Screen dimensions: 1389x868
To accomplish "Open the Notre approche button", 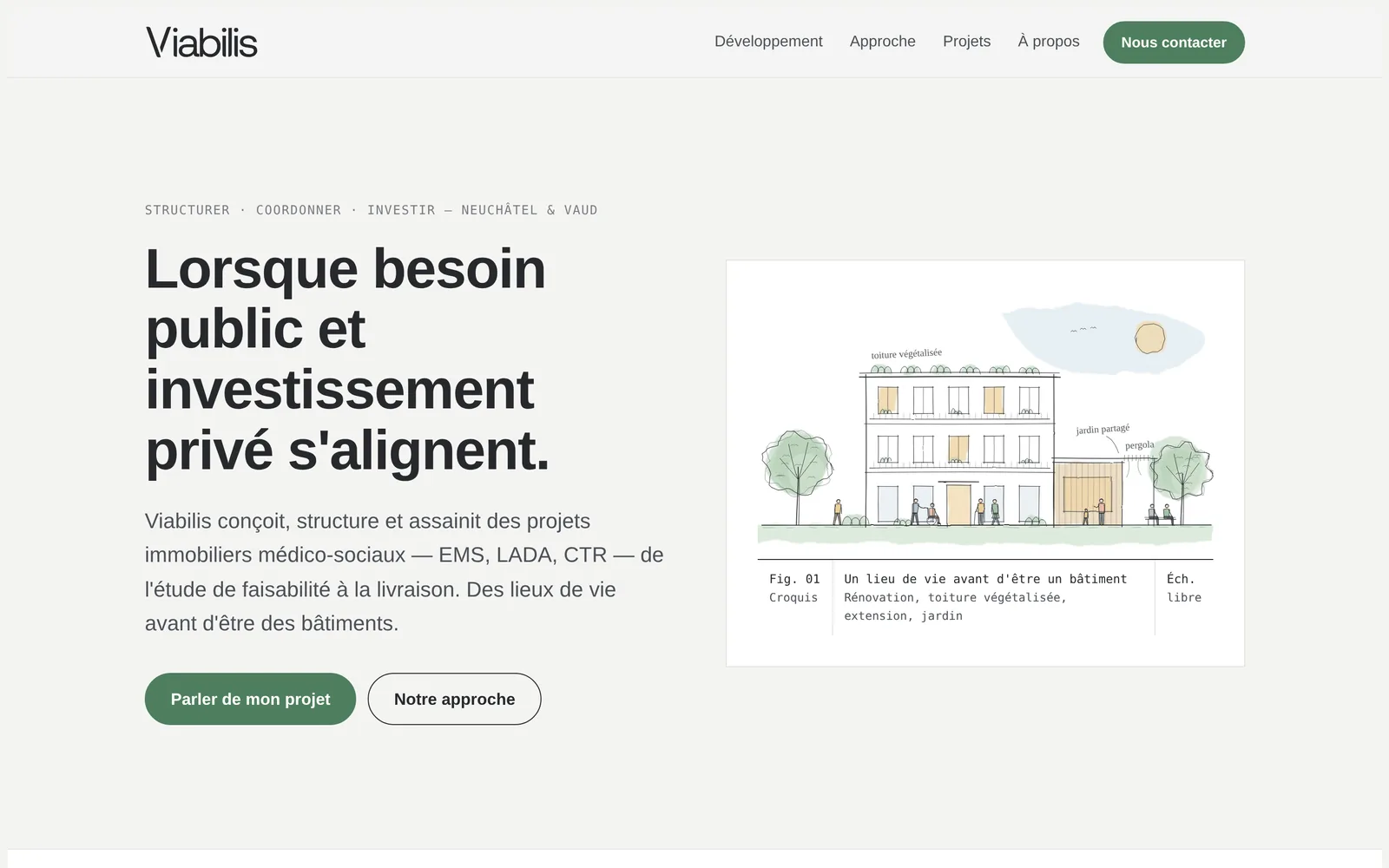I will pyautogui.click(x=454, y=699).
